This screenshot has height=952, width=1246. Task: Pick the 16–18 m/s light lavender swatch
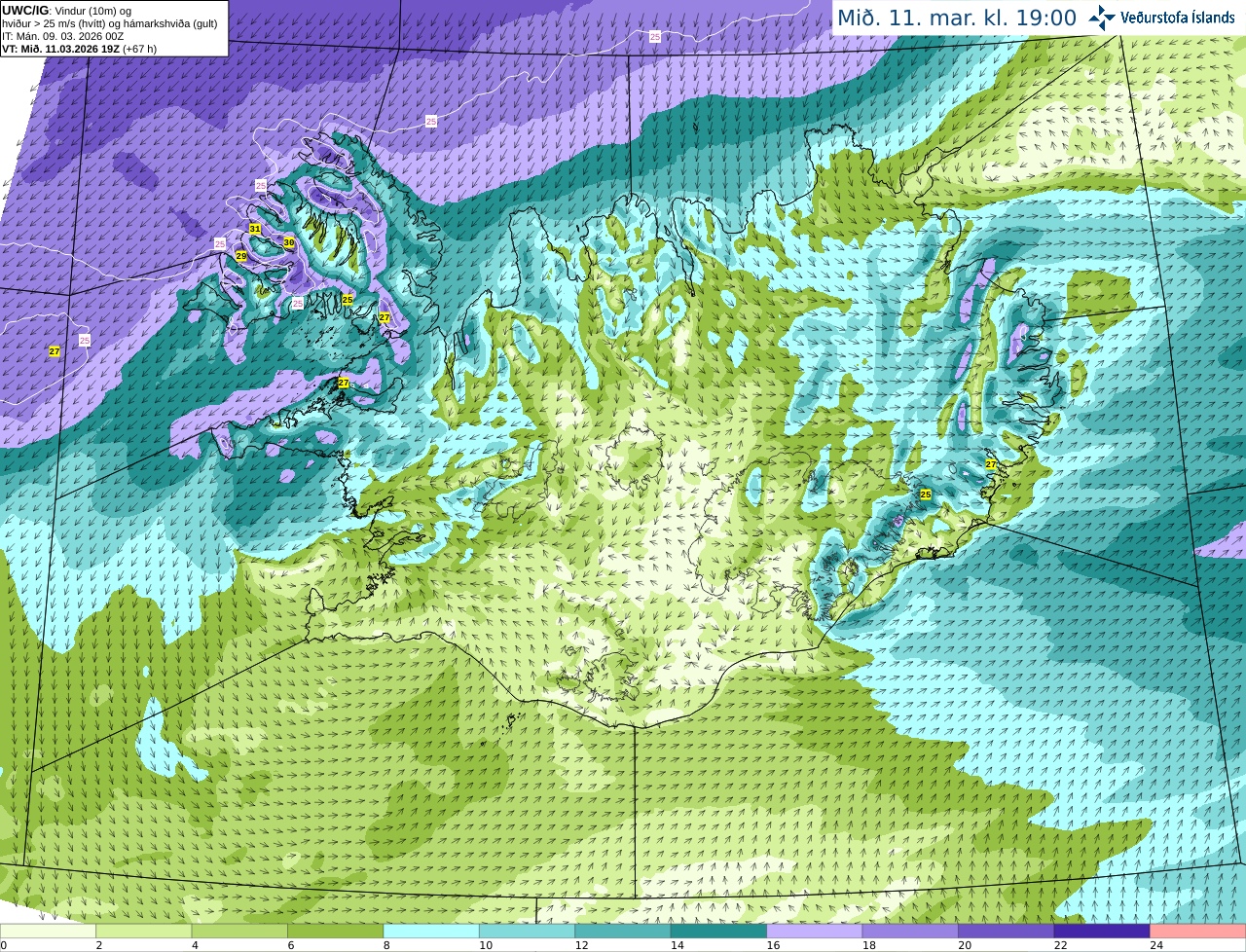(x=815, y=931)
